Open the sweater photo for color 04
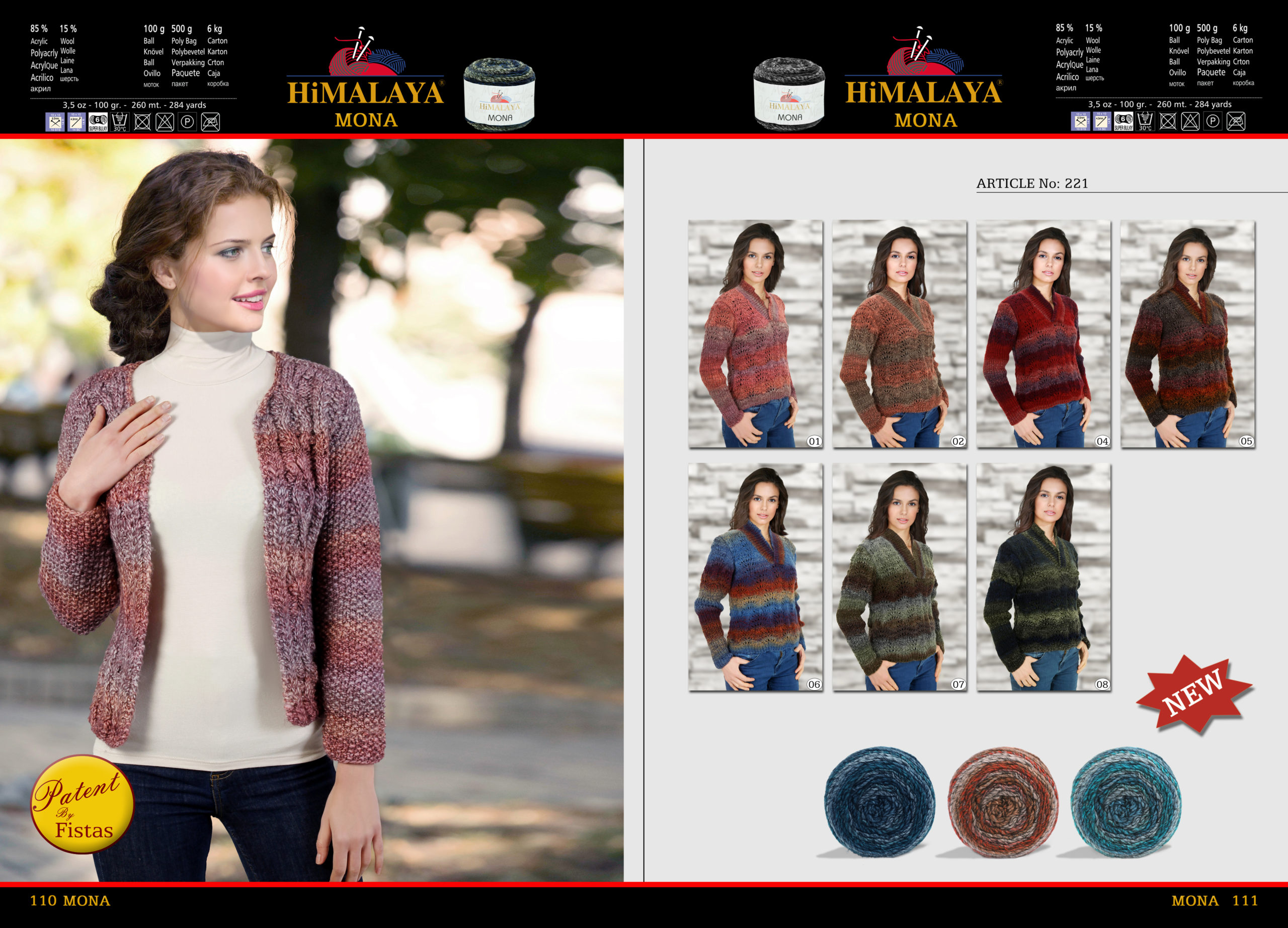Screen dimensions: 1288x928 pyautogui.click(x=1044, y=334)
